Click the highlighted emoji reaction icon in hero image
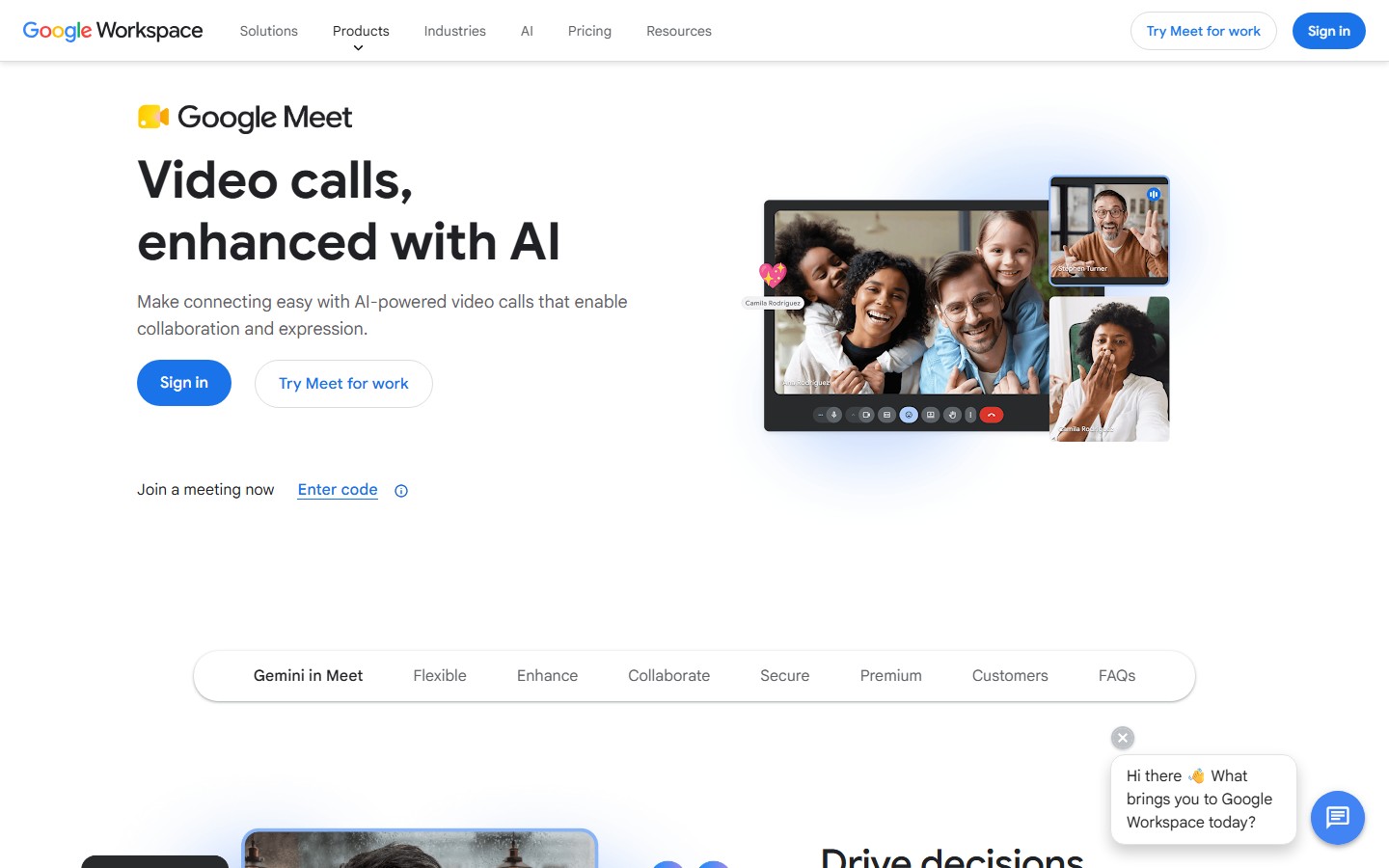The height and width of the screenshot is (868, 1389). [x=909, y=415]
